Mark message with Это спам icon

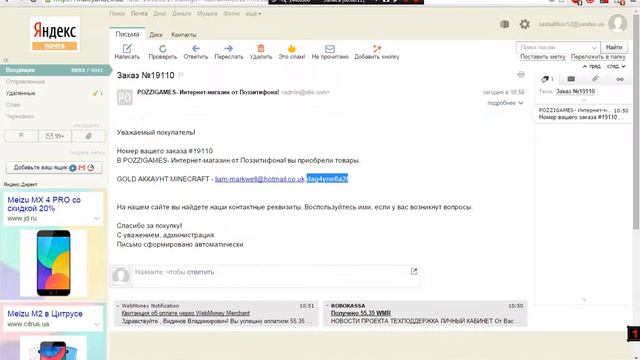tap(291, 49)
